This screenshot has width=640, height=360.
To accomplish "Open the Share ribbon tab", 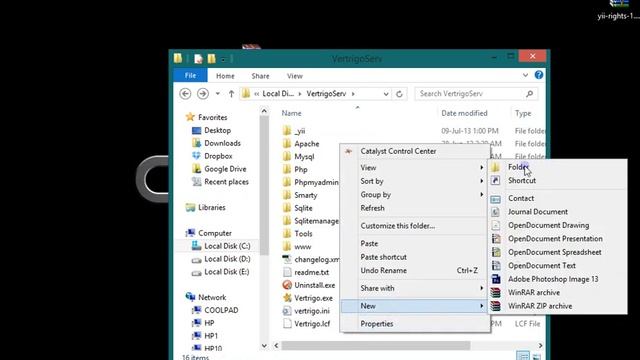I will (260, 76).
